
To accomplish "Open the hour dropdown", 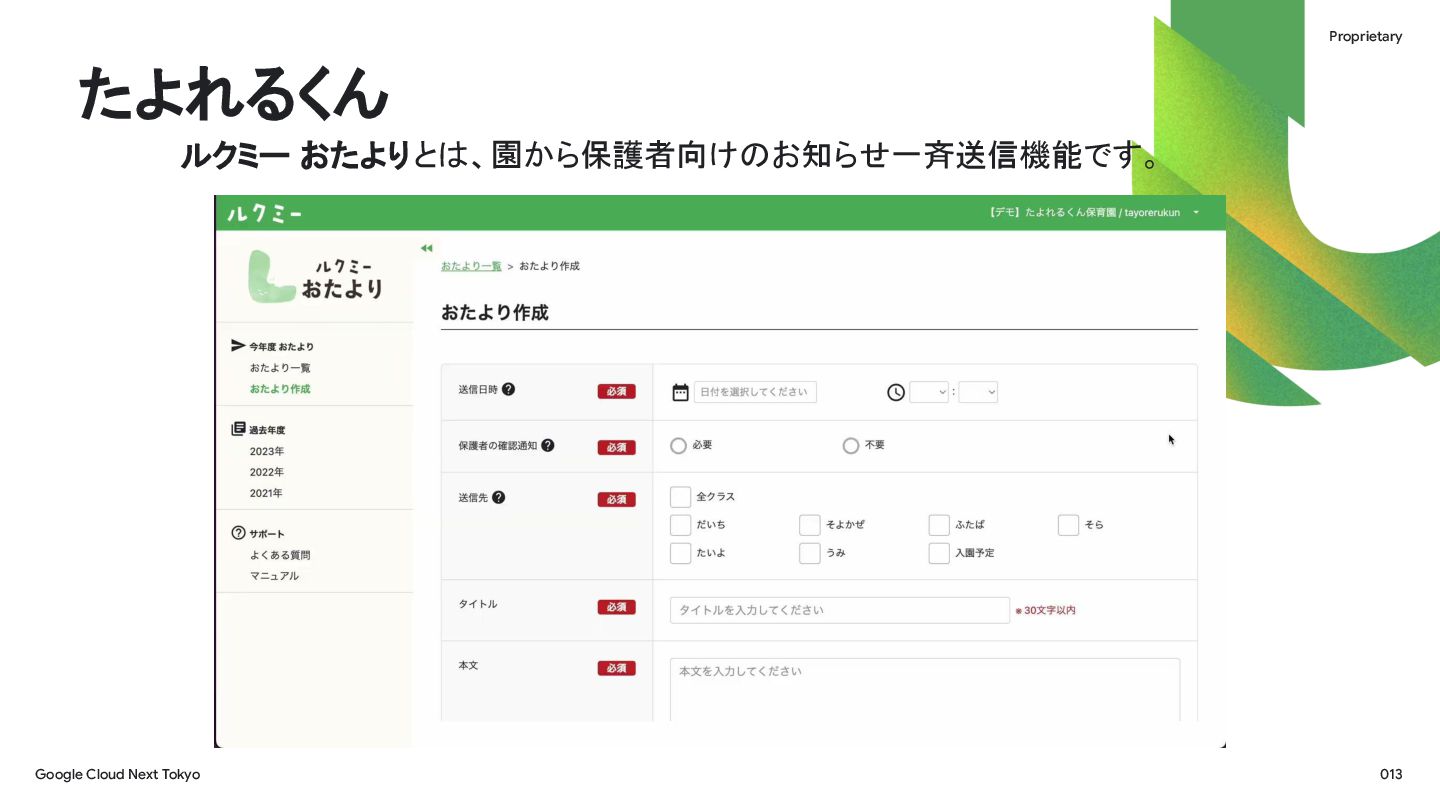I will (x=929, y=392).
